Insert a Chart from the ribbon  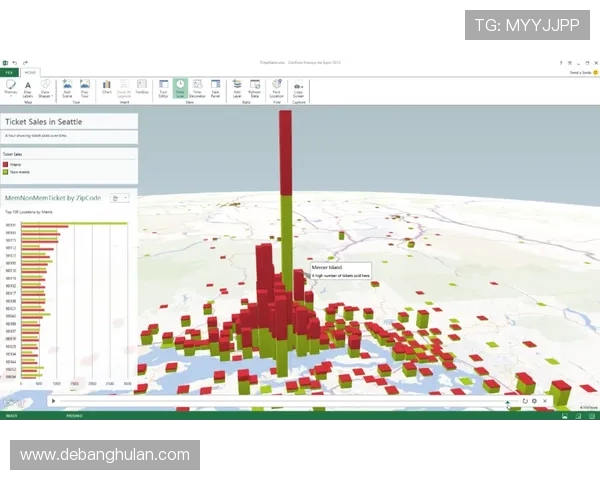click(x=107, y=88)
